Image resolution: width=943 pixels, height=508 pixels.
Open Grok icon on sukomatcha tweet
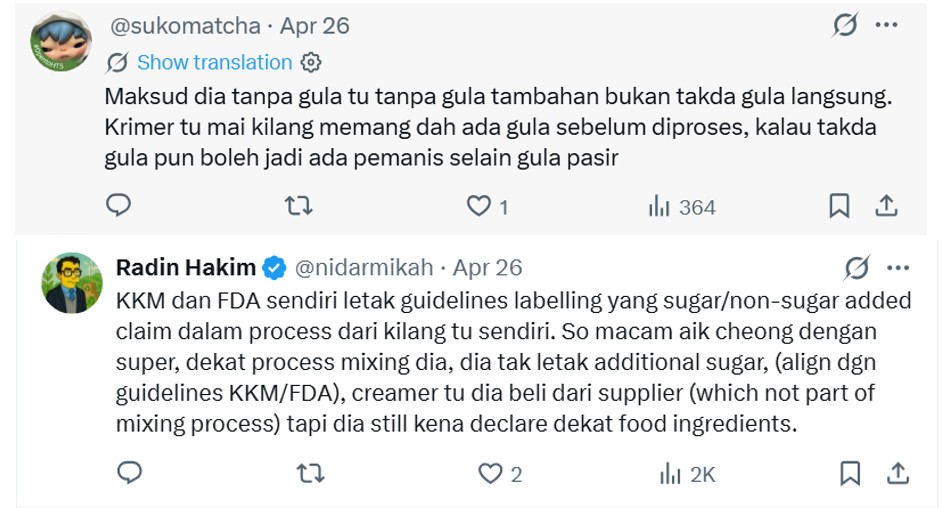coord(845,26)
